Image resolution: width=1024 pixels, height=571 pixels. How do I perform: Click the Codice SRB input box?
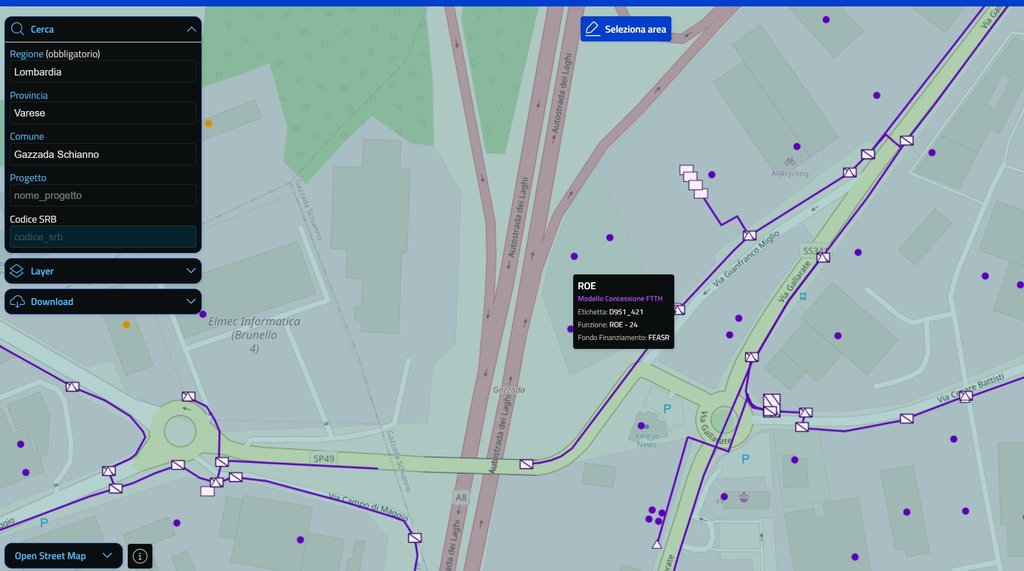(103, 237)
